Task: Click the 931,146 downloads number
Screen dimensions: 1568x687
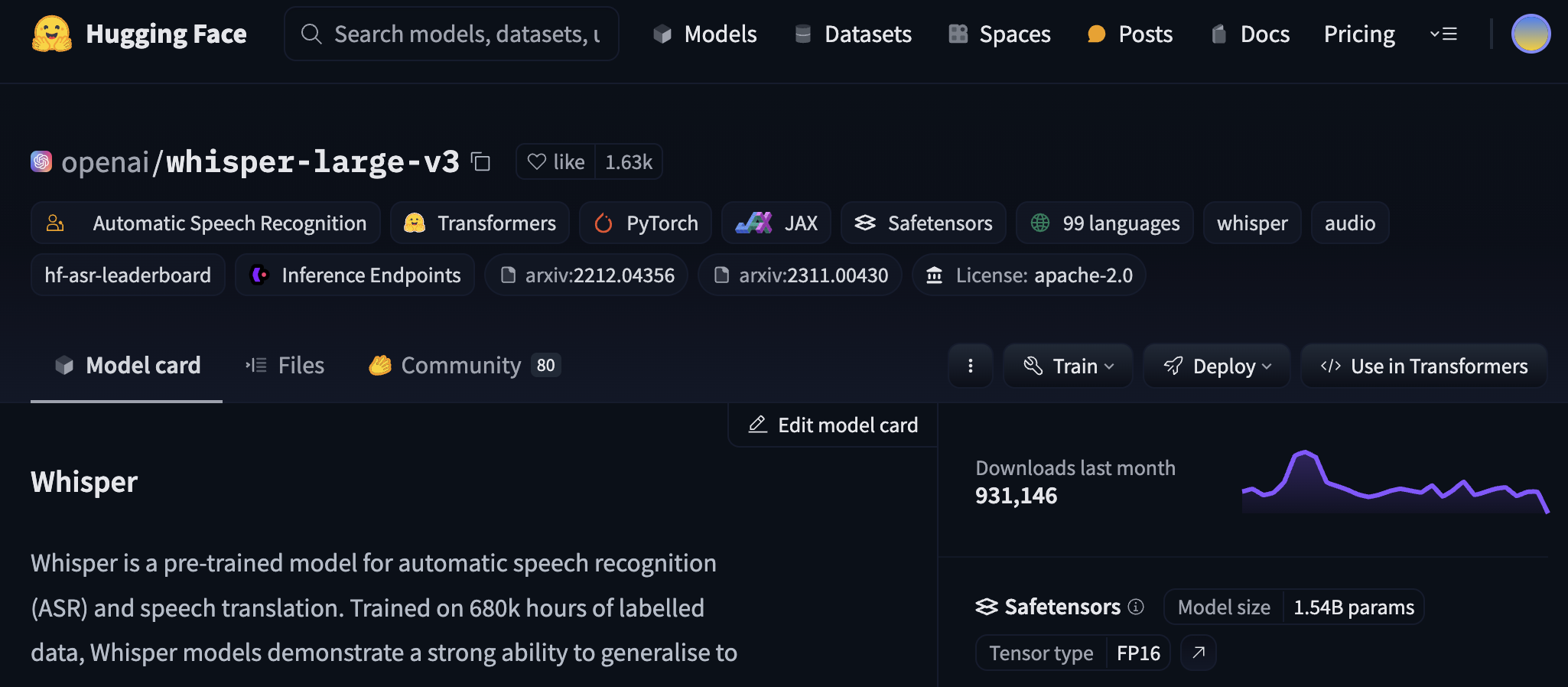Action: [1016, 496]
